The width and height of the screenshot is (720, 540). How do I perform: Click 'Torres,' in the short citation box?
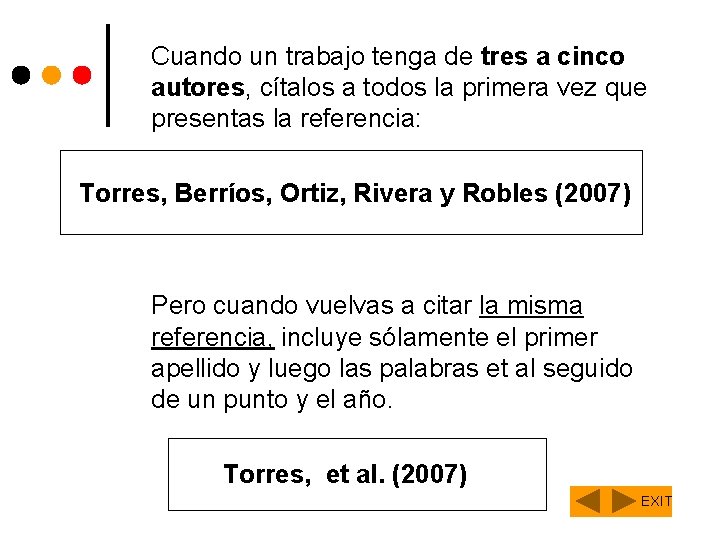[x=267, y=474]
